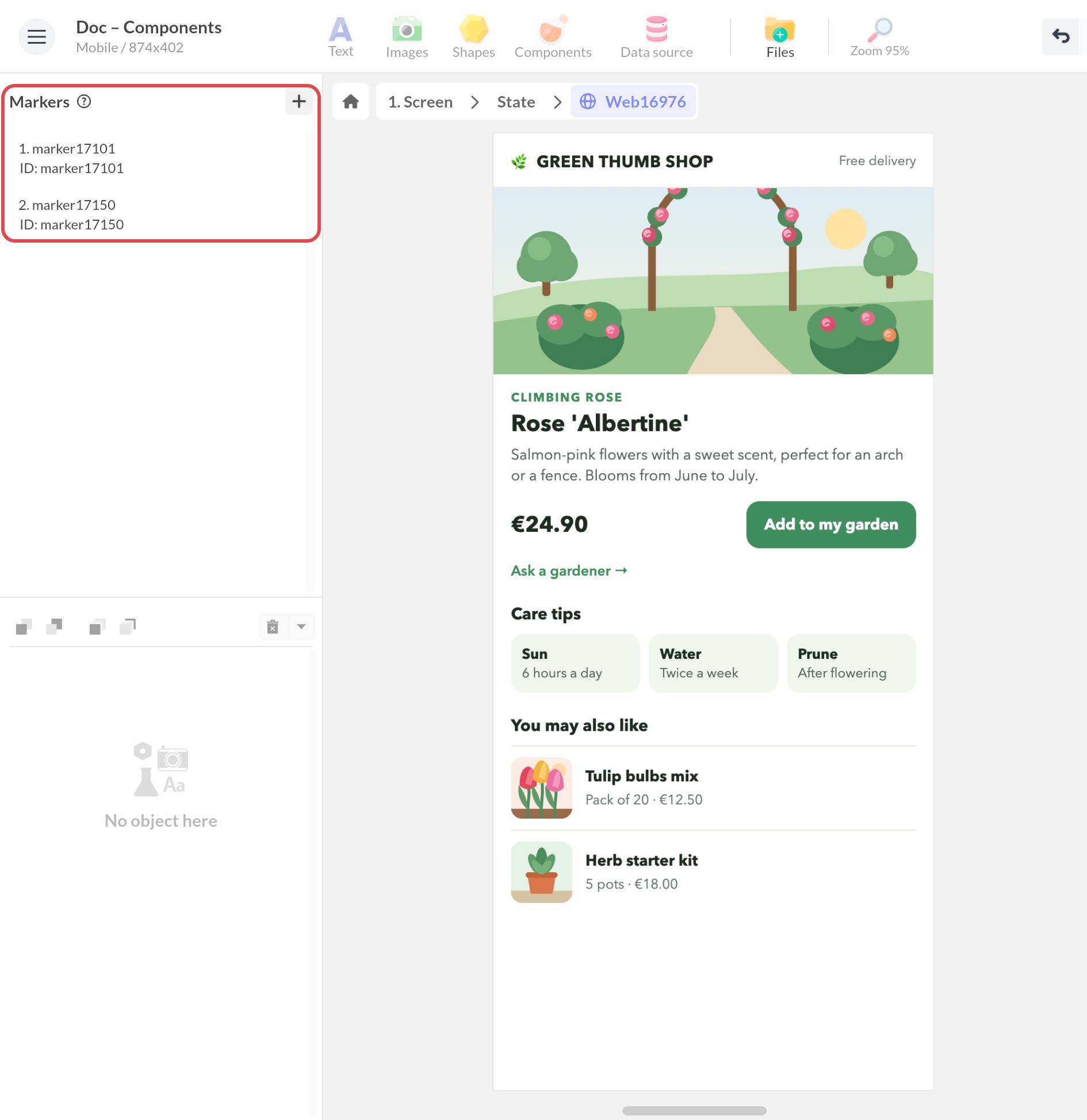Click the Prune care tip card
This screenshot has width=1087, height=1120.
coord(851,663)
